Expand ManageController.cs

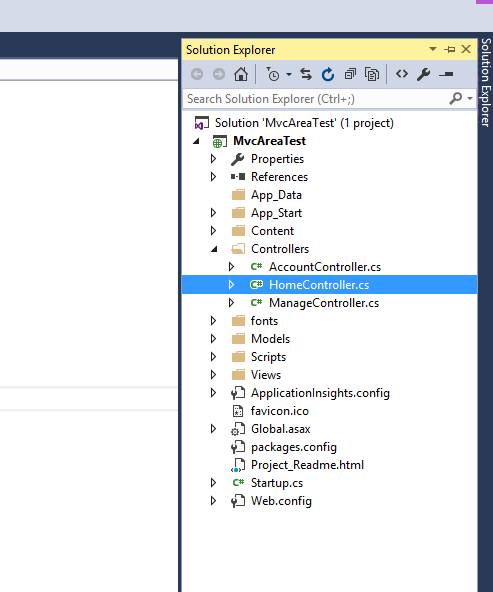(x=231, y=303)
